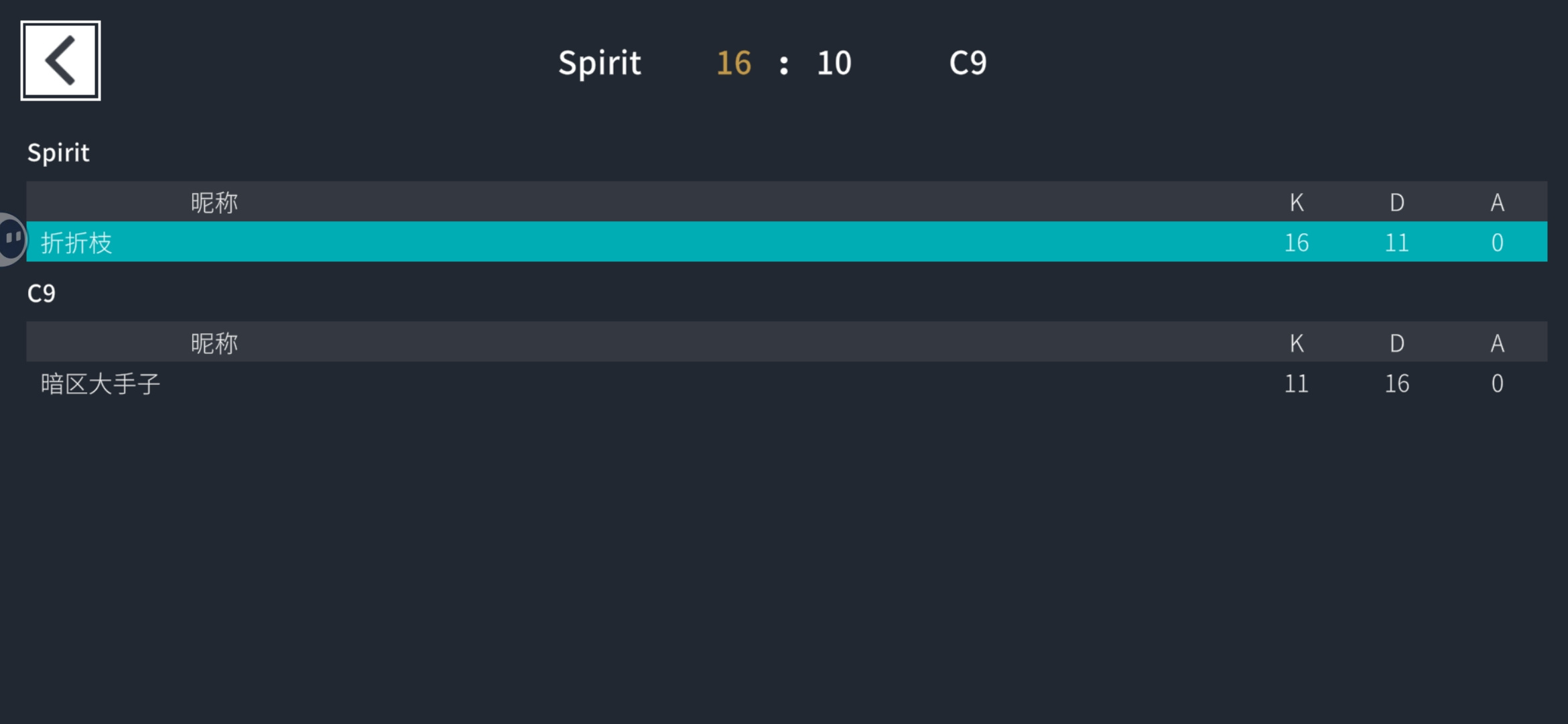Click the C9 team name in header
Viewport: 1568px width, 724px height.
(x=968, y=63)
